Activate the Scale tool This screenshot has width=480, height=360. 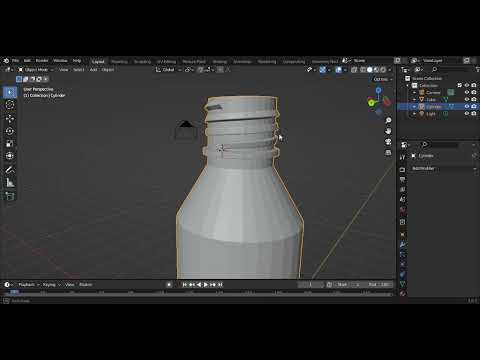pos(10,144)
